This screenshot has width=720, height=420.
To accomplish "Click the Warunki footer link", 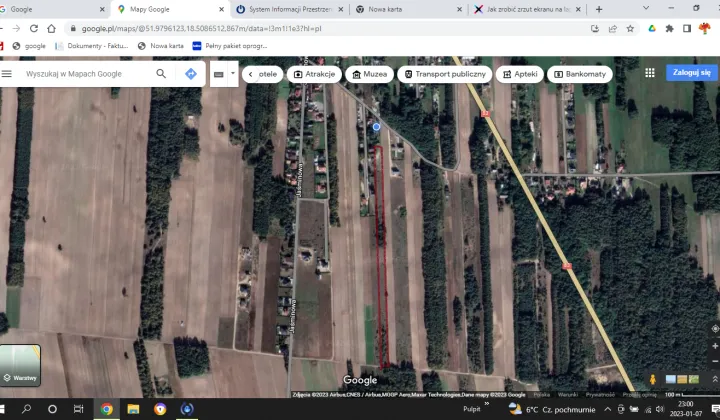I will click(568, 395).
